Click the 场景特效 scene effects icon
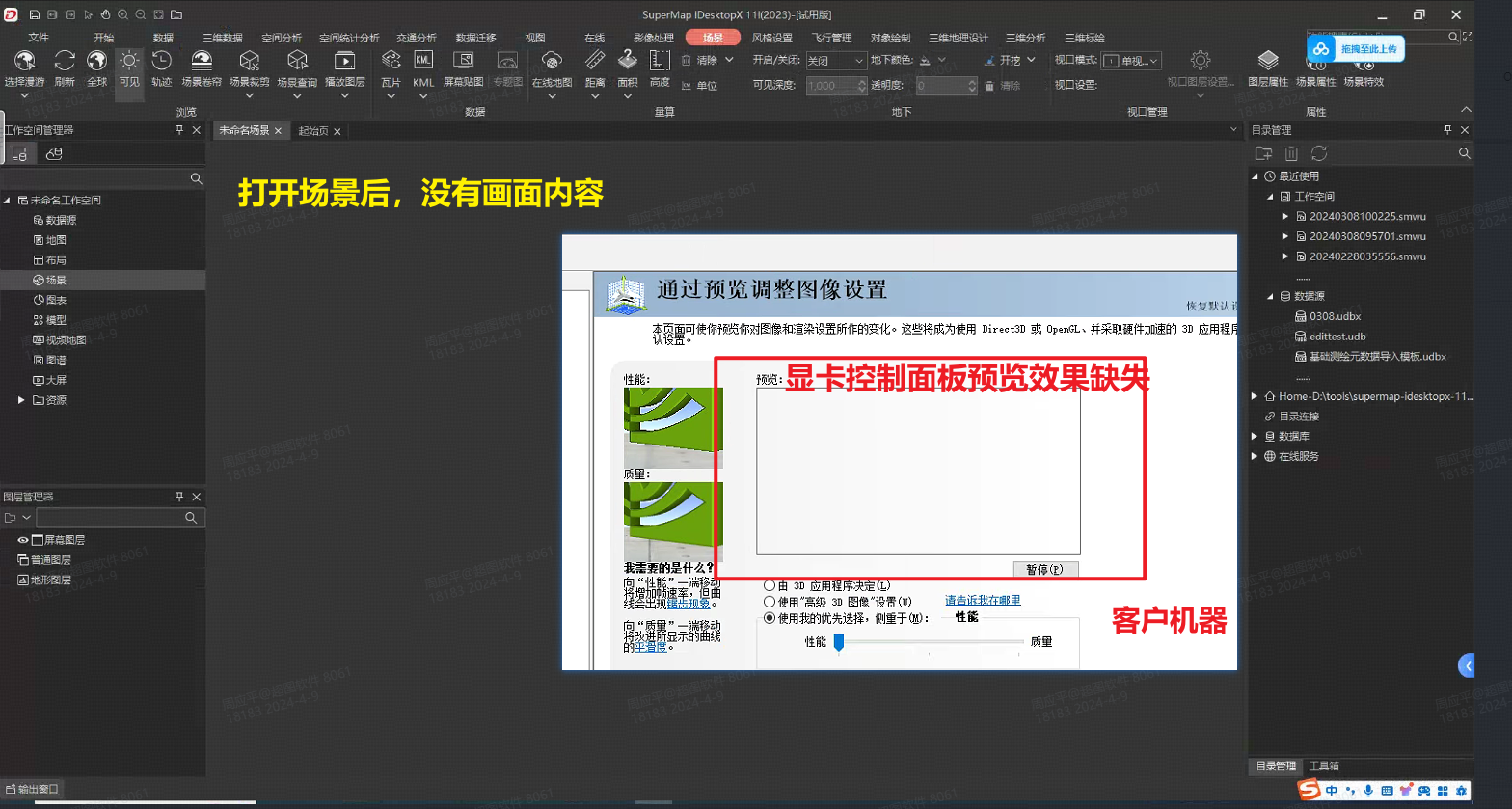 pyautogui.click(x=1363, y=66)
